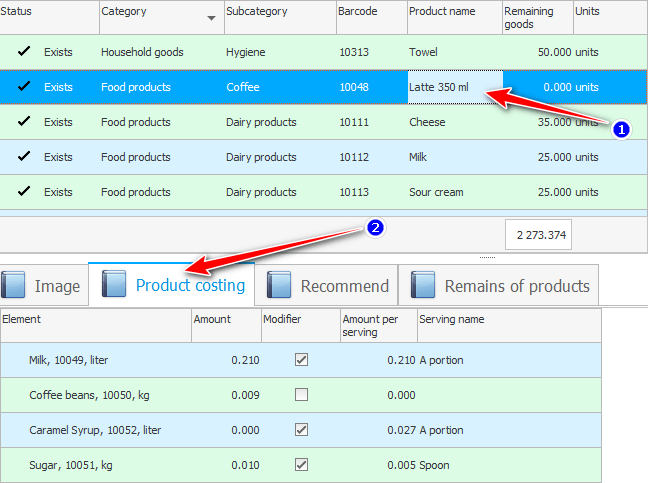The width and height of the screenshot is (648, 483).
Task: Click the status checkmark in the Sour cream row
Action: (x=24, y=191)
